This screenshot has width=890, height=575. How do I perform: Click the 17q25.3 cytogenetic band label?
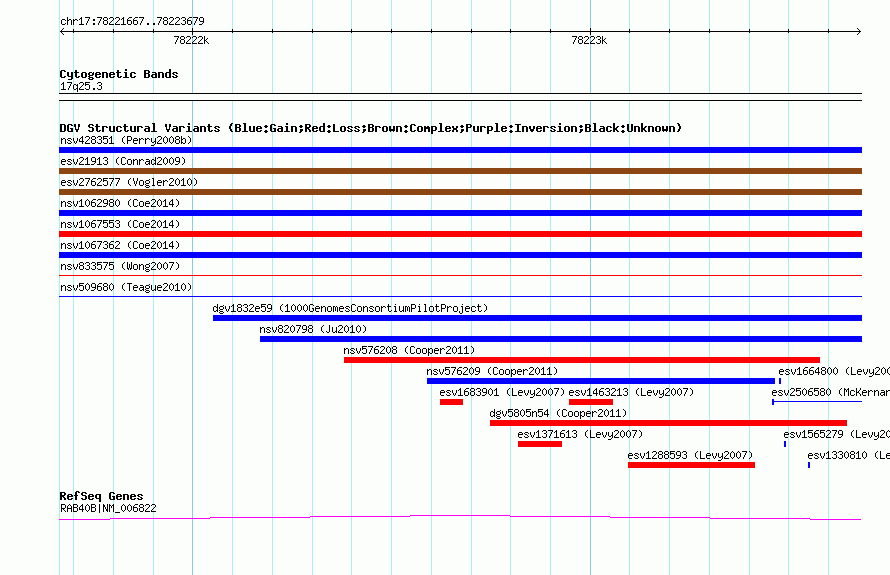coord(81,86)
